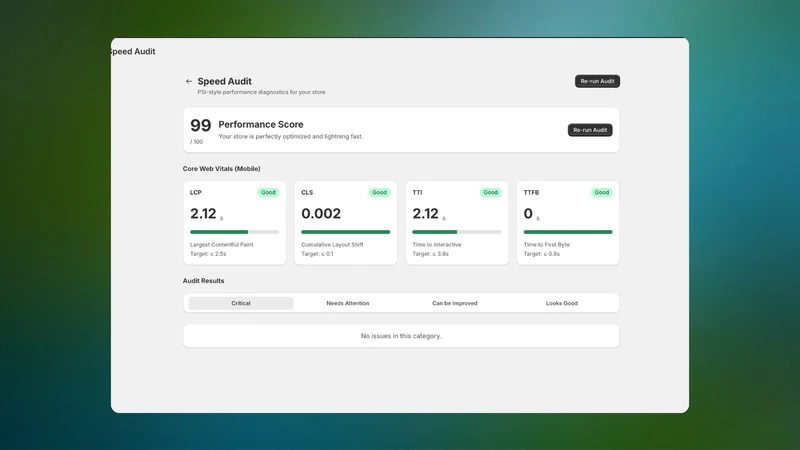Click the Re-run Audit button in the page header
800x450 pixels.
point(597,81)
